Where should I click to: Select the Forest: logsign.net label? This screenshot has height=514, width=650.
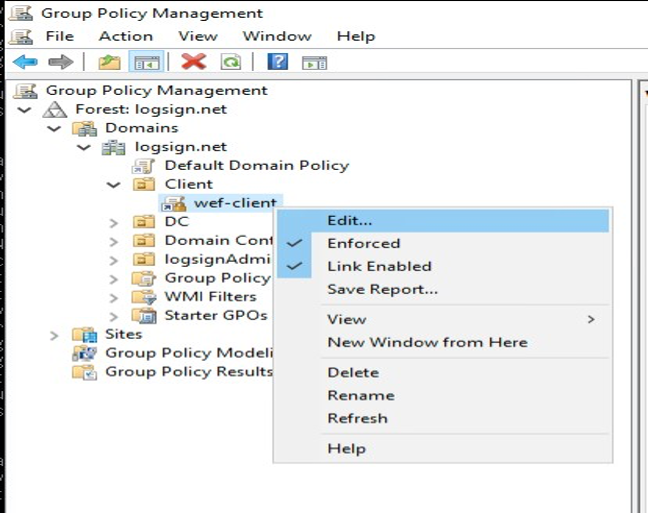coord(151,109)
